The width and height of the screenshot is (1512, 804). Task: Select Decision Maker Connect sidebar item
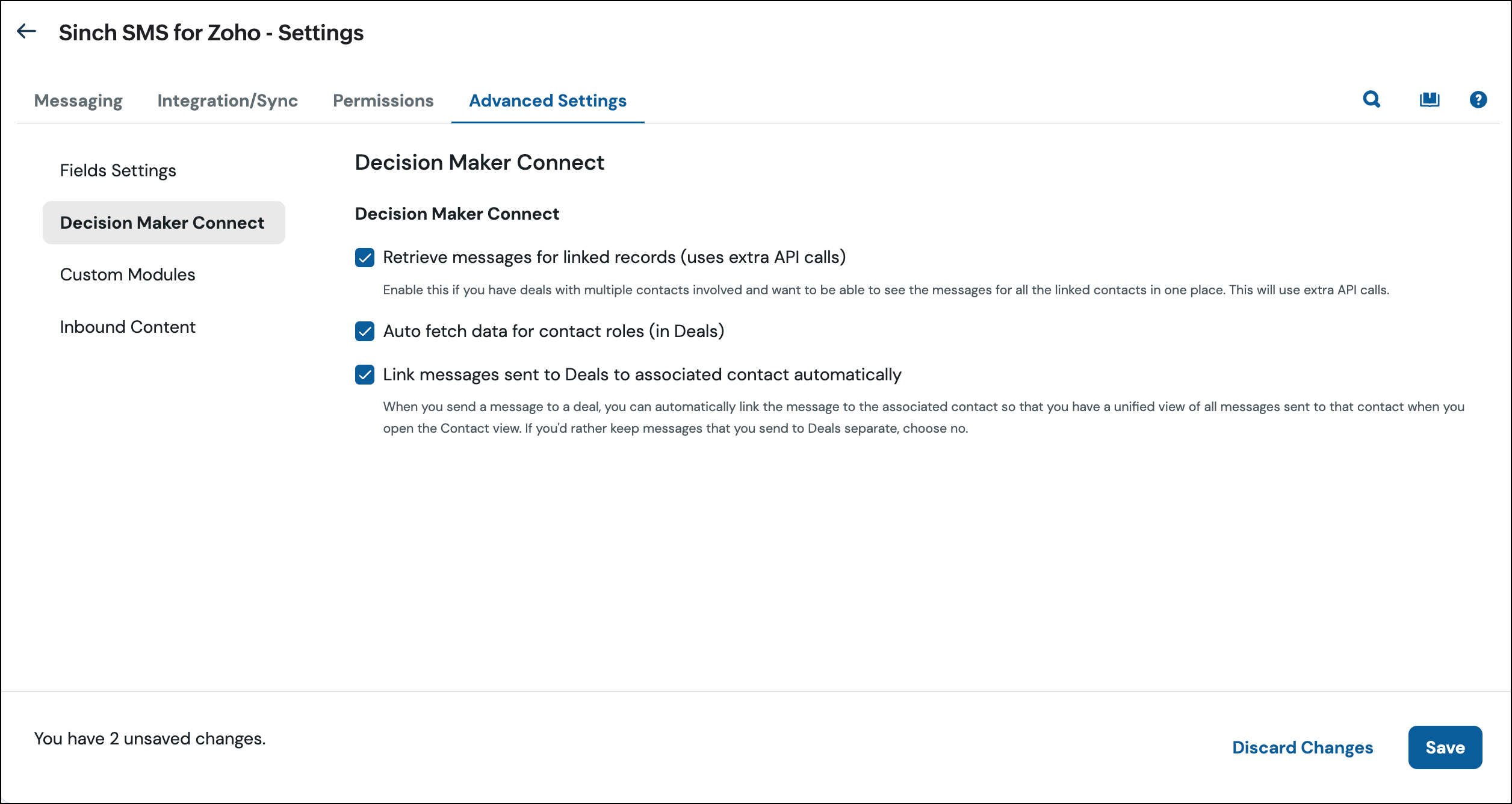click(x=164, y=223)
